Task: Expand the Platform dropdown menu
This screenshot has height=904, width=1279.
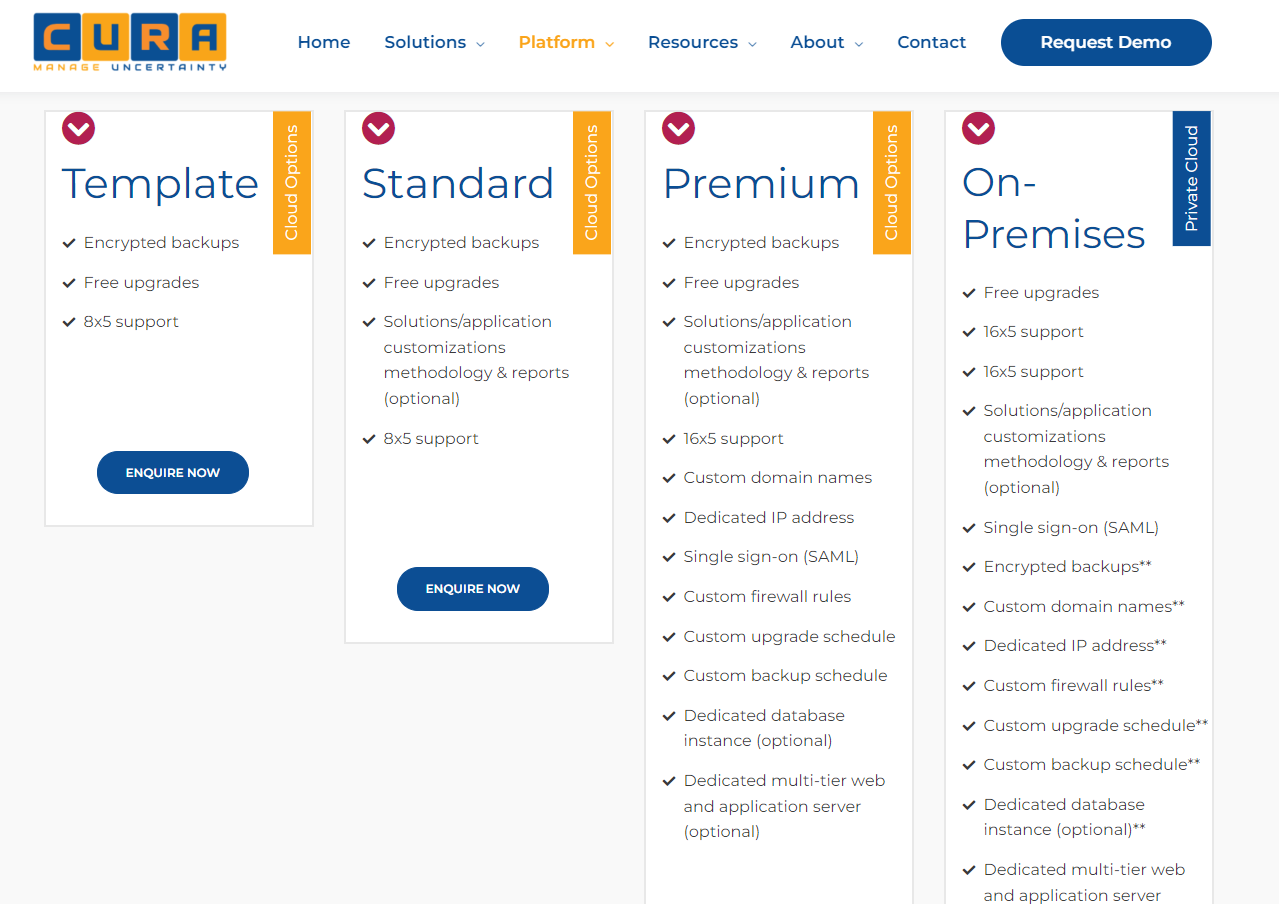Action: (567, 42)
